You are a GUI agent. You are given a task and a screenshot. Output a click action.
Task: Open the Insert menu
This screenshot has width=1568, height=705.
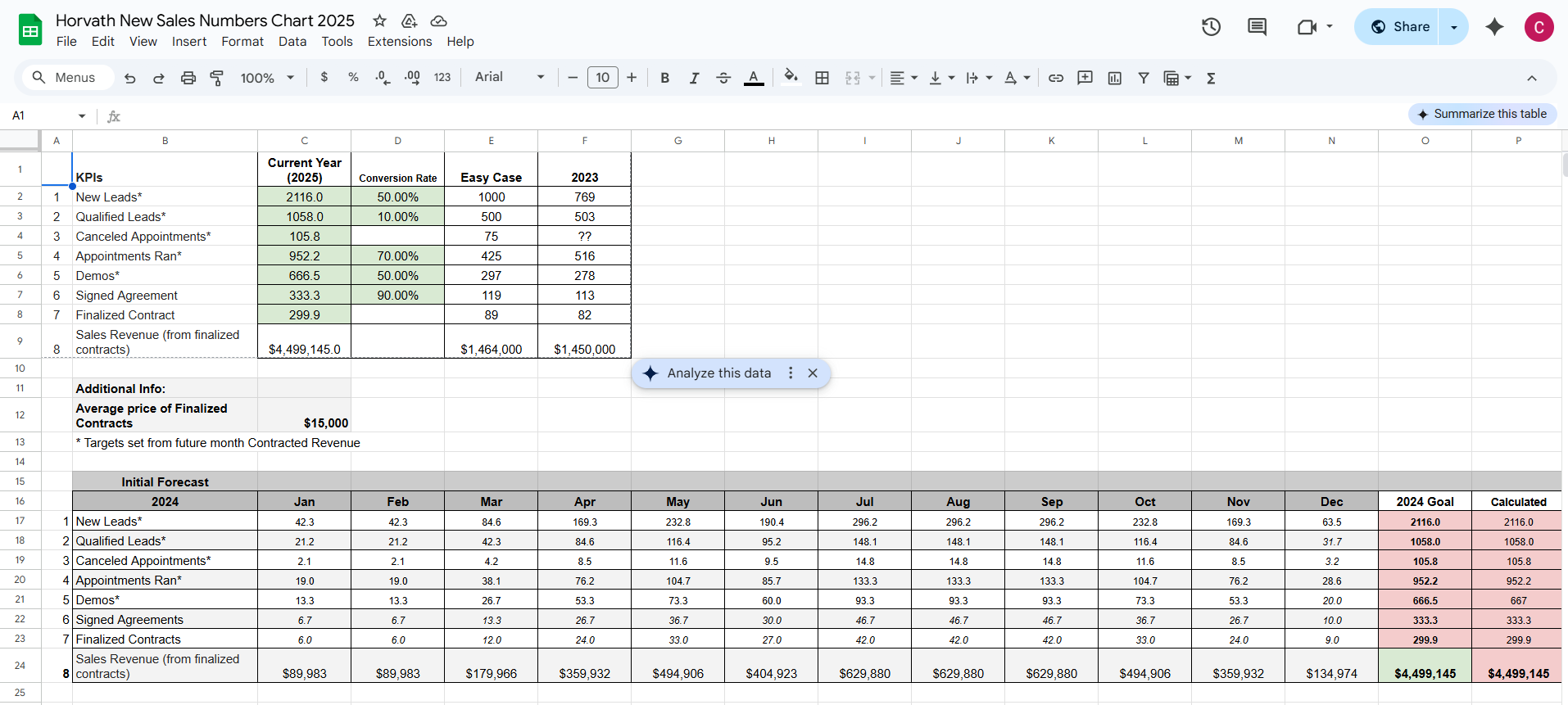tap(189, 42)
